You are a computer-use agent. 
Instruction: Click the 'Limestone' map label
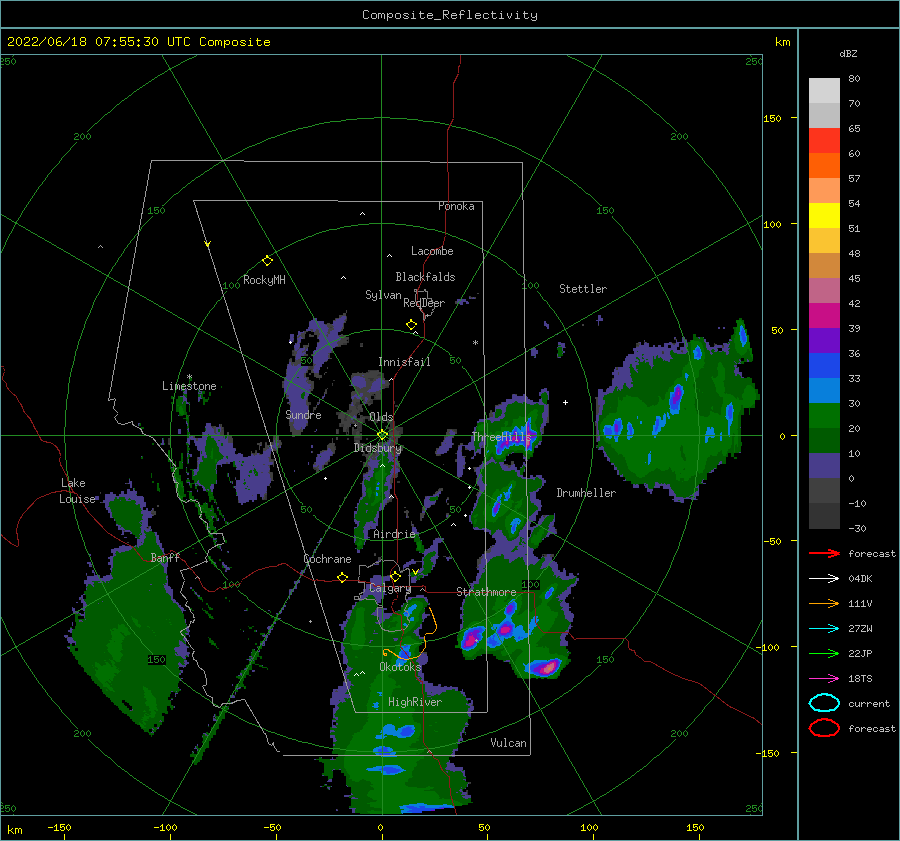tap(189, 386)
